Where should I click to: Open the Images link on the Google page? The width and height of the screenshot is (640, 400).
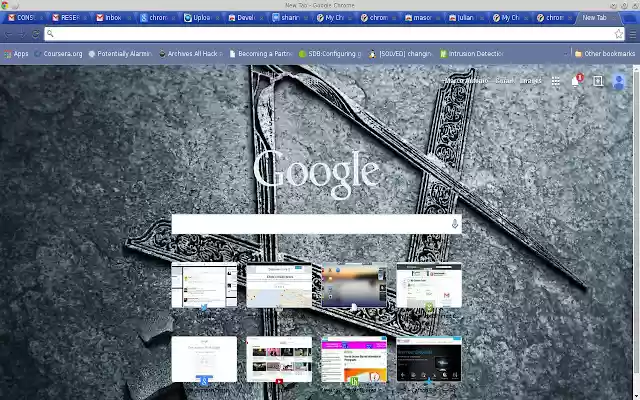(530, 81)
